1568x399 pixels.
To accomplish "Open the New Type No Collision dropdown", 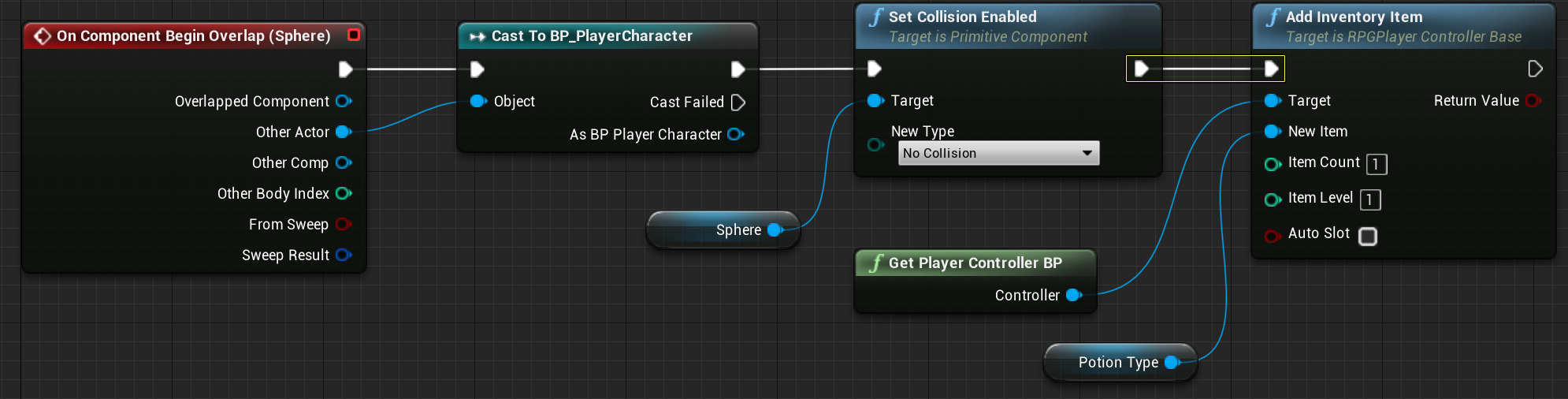I will [x=998, y=153].
